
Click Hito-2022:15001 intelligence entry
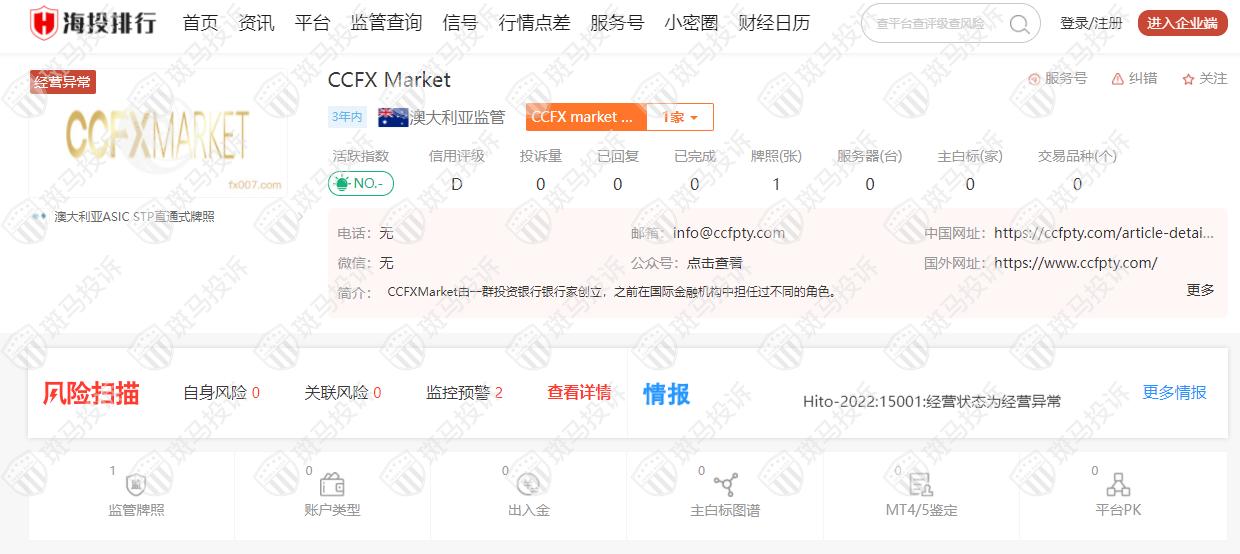tap(932, 401)
